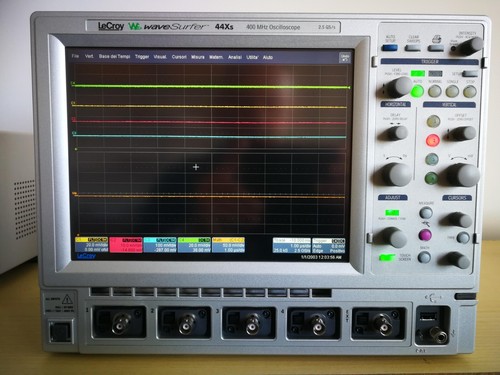Open the File menu

click(x=75, y=56)
